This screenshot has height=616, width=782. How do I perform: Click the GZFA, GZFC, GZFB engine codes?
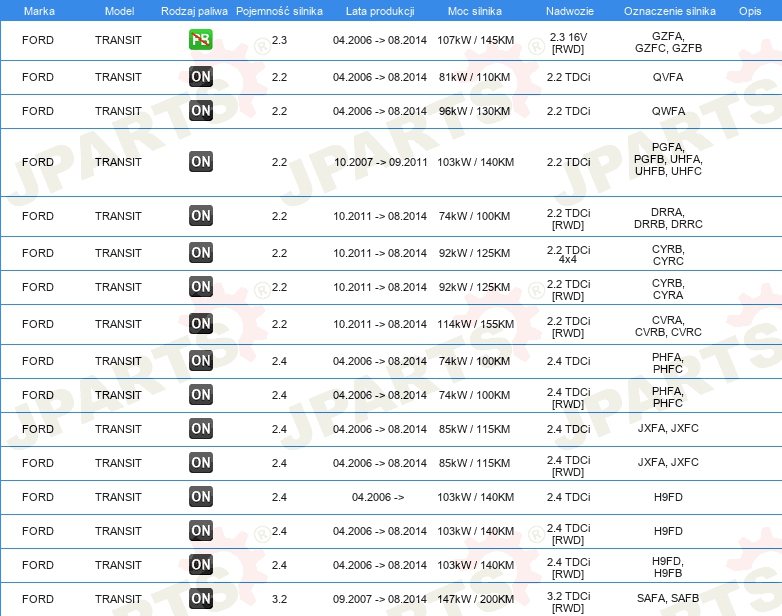coord(668,42)
